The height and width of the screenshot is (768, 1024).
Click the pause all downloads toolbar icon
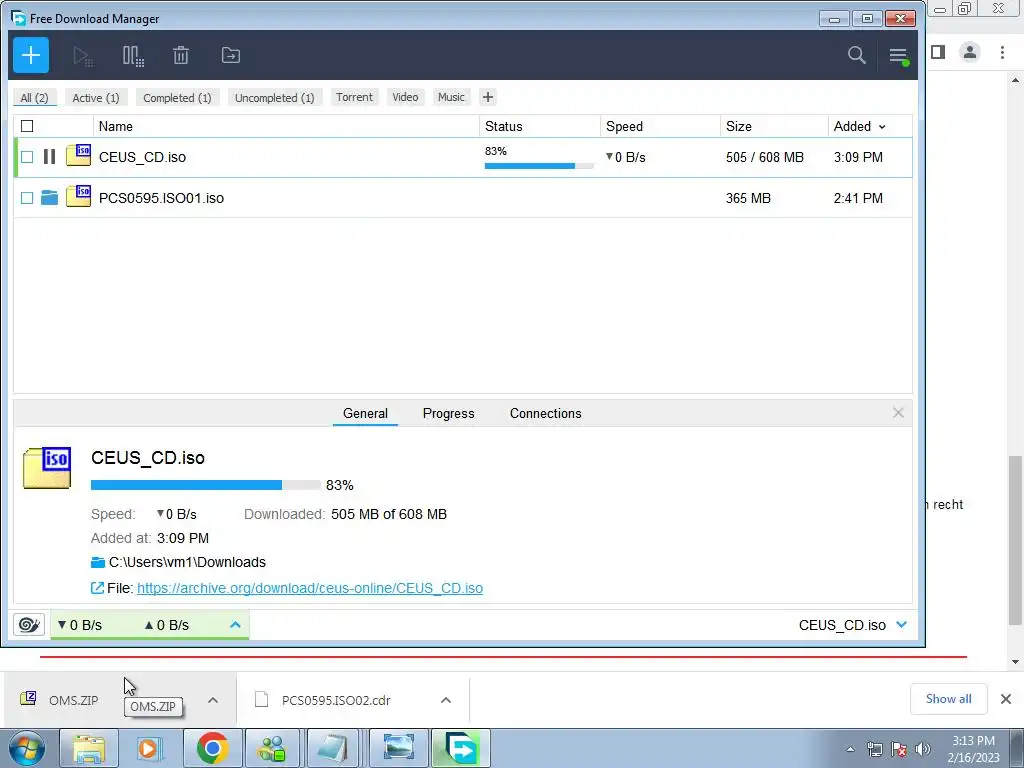pyautogui.click(x=133, y=56)
